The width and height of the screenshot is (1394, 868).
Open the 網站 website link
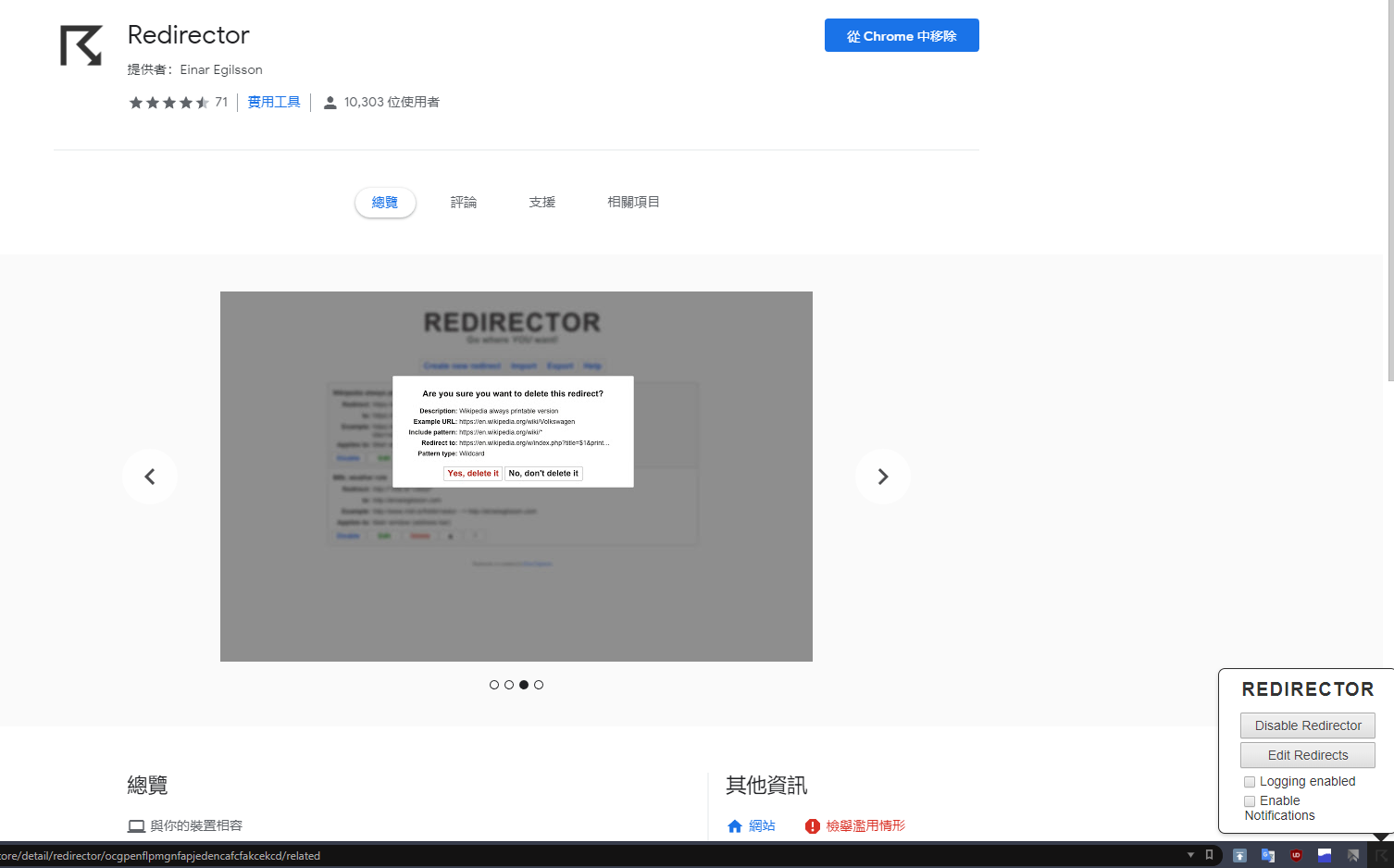tap(762, 826)
